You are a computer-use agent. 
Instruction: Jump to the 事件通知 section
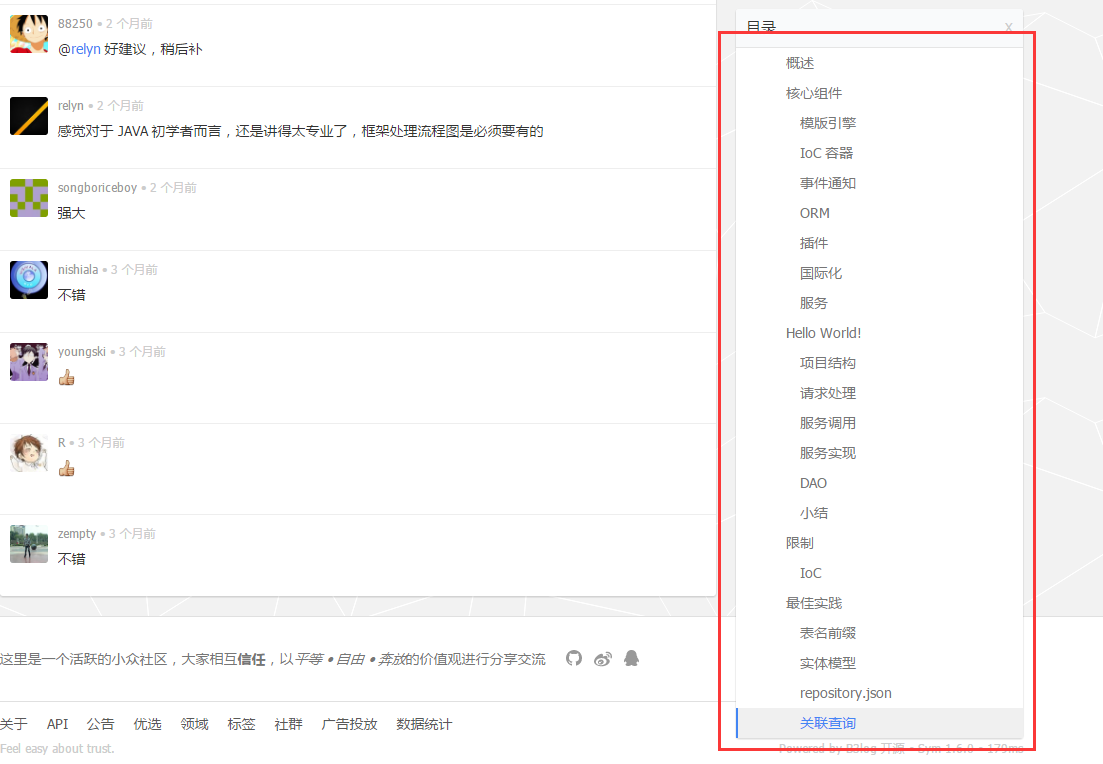(x=828, y=184)
